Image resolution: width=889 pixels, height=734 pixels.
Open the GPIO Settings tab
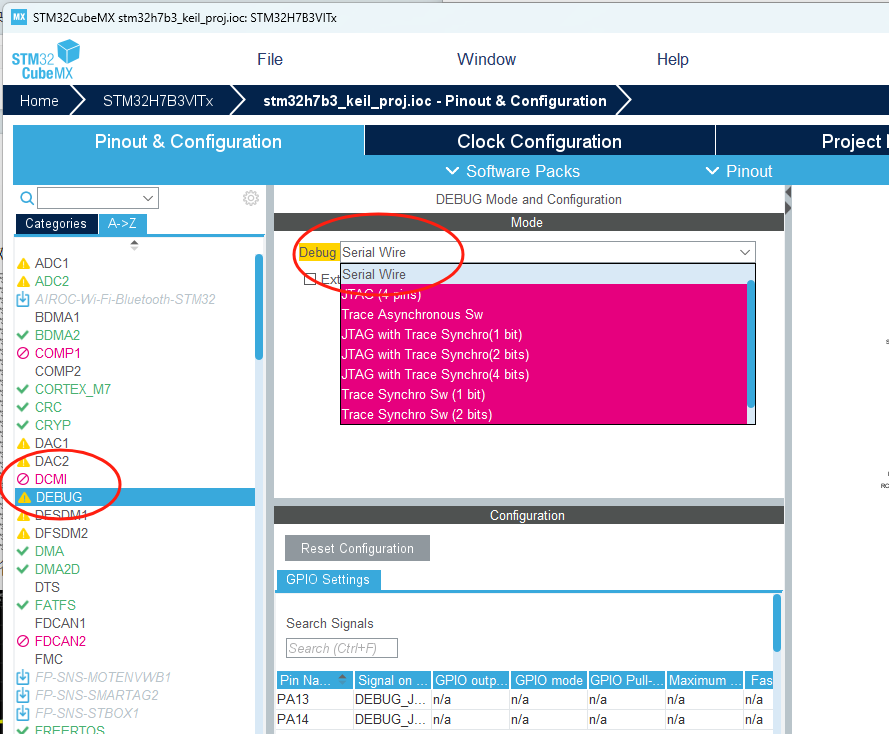pos(328,579)
